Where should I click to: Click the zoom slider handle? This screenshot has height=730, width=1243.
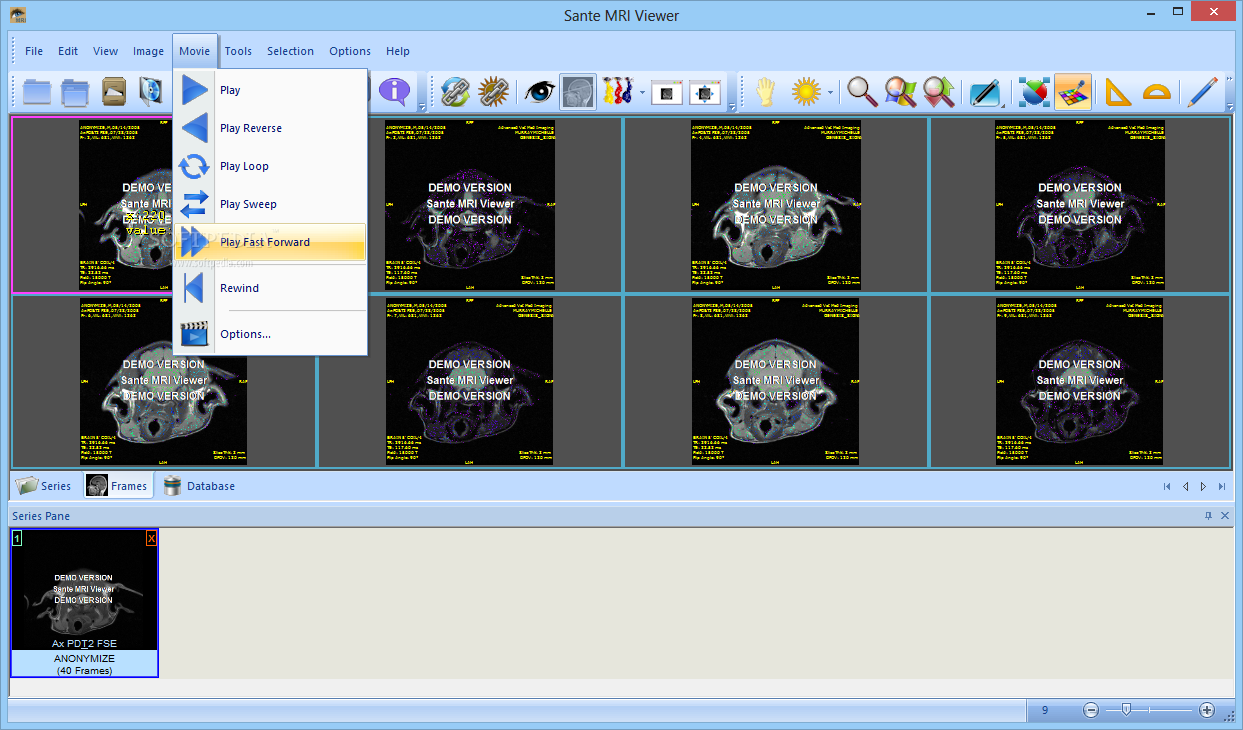pos(1127,710)
